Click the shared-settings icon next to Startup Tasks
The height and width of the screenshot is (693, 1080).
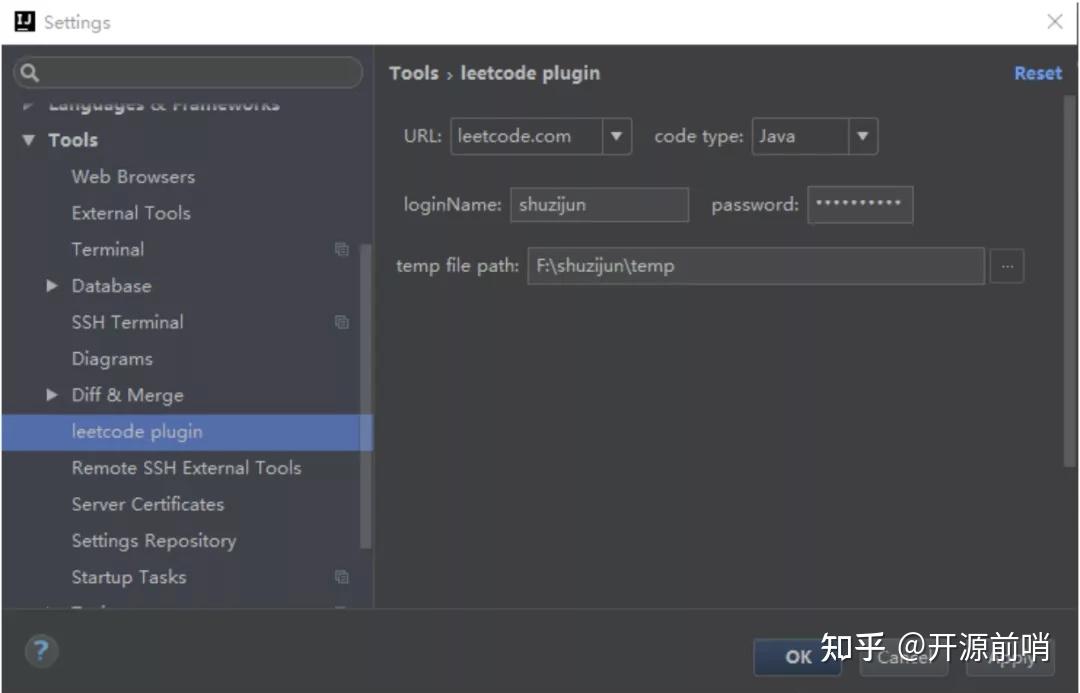point(342,577)
